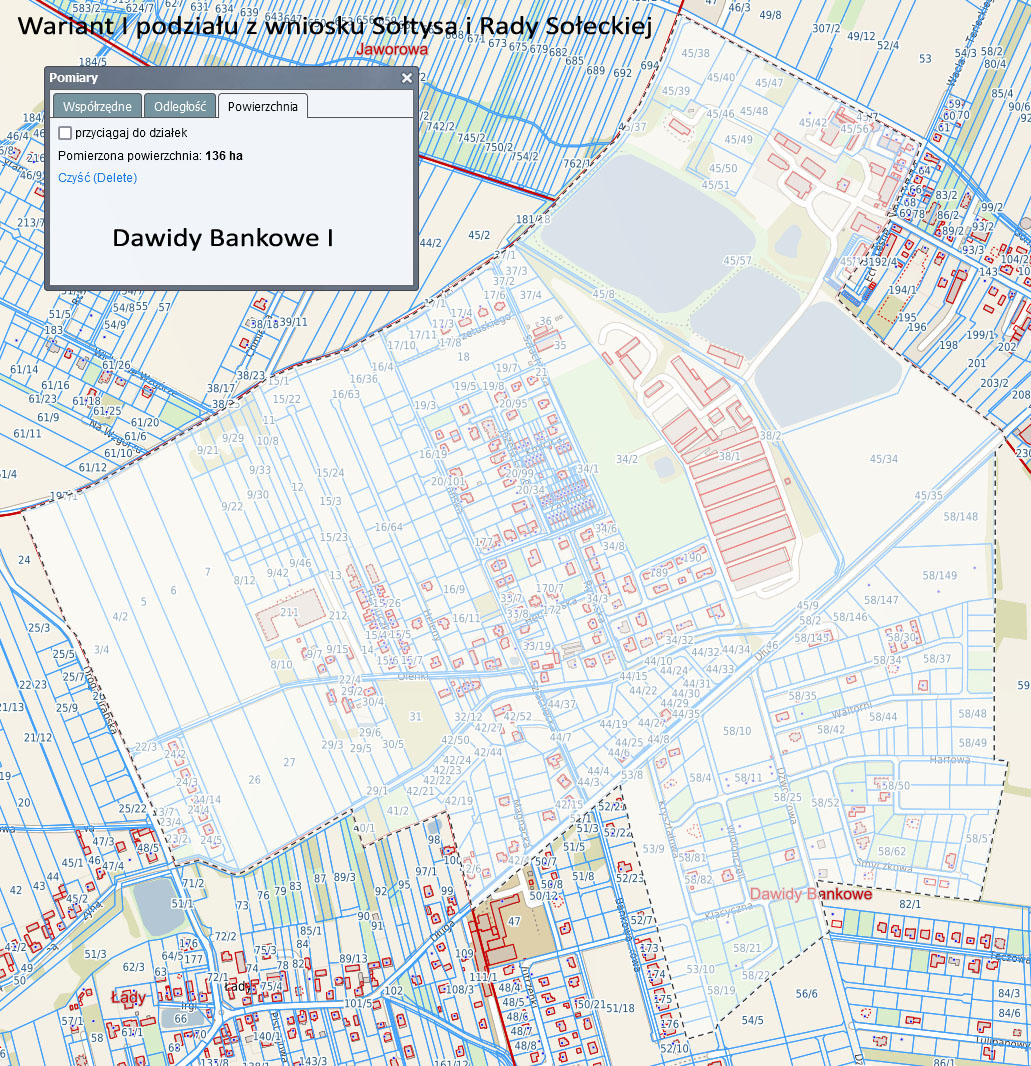The width and height of the screenshot is (1031, 1066).
Task: Open the Odległość measurement tab
Action: [x=180, y=106]
